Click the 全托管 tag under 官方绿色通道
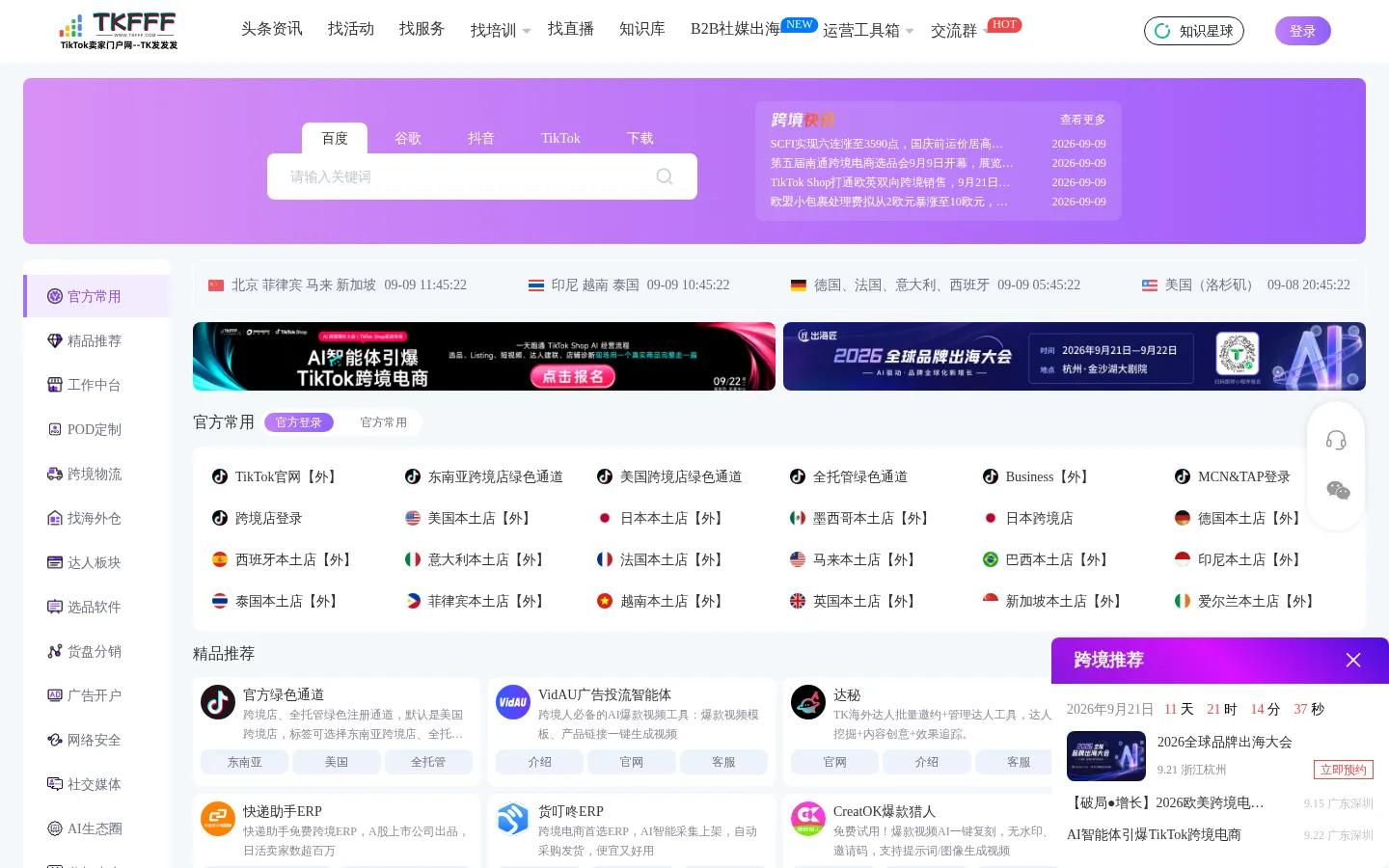The height and width of the screenshot is (868, 1389). click(x=428, y=762)
